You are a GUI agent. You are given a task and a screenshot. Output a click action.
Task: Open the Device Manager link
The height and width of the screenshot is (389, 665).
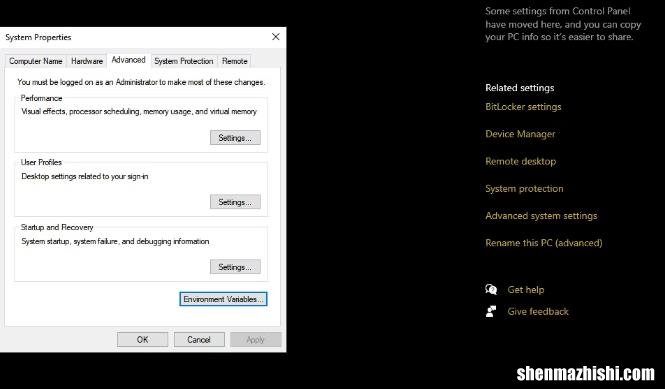[x=520, y=134]
